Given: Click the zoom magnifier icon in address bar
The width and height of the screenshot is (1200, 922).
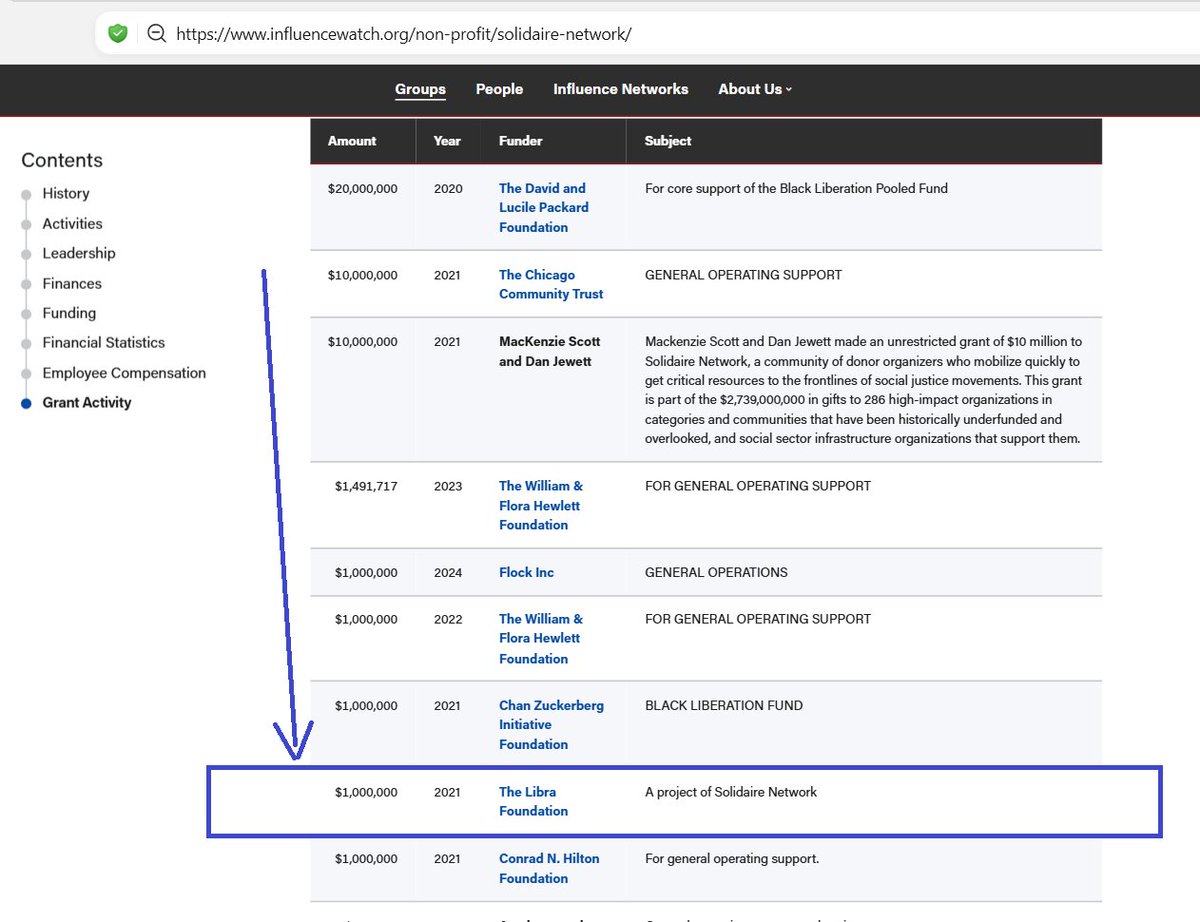Looking at the screenshot, I should [156, 33].
